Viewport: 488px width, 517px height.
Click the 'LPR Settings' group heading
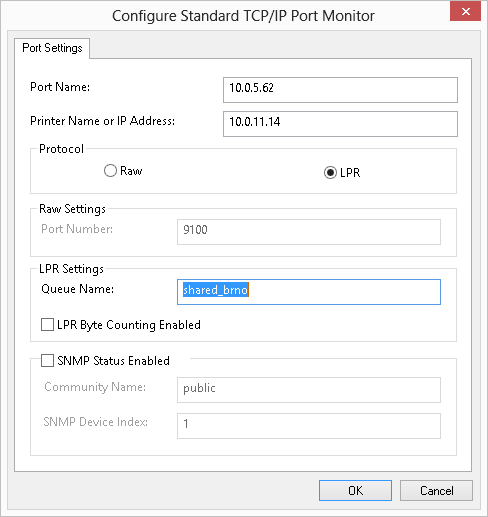(71, 269)
